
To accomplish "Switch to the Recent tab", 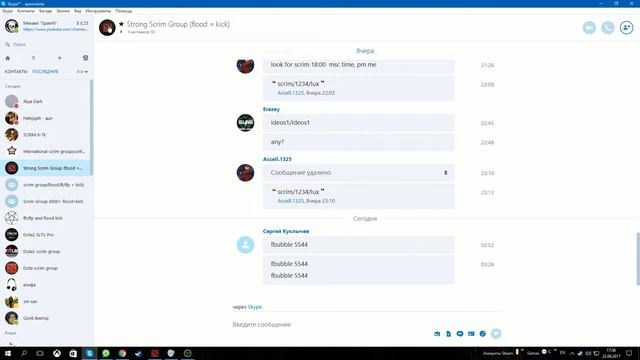I will [x=45, y=71].
